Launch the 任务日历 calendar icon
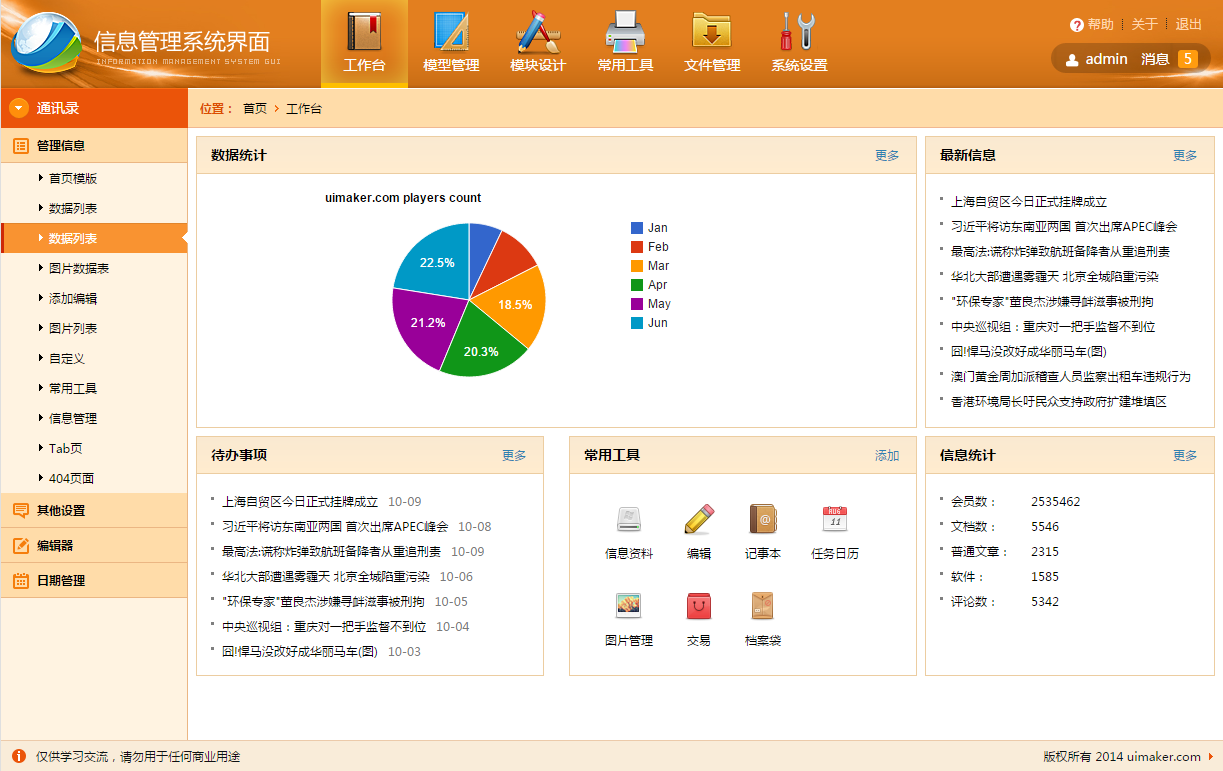1223x771 pixels. [835, 519]
